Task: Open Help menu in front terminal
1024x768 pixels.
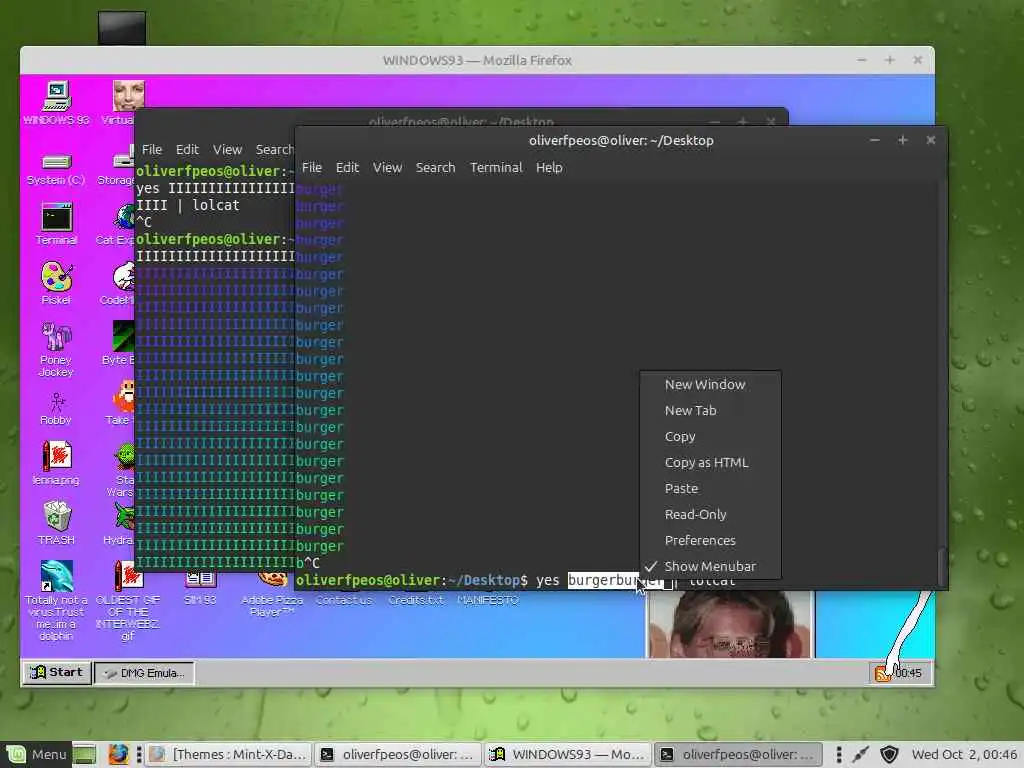Action: [x=549, y=167]
